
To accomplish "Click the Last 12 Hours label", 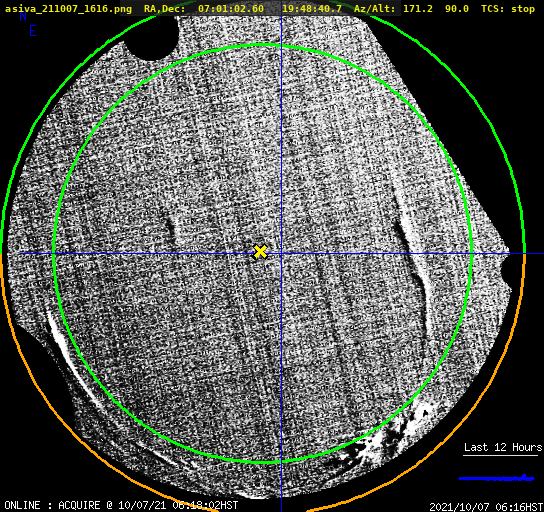I will 503,447.
